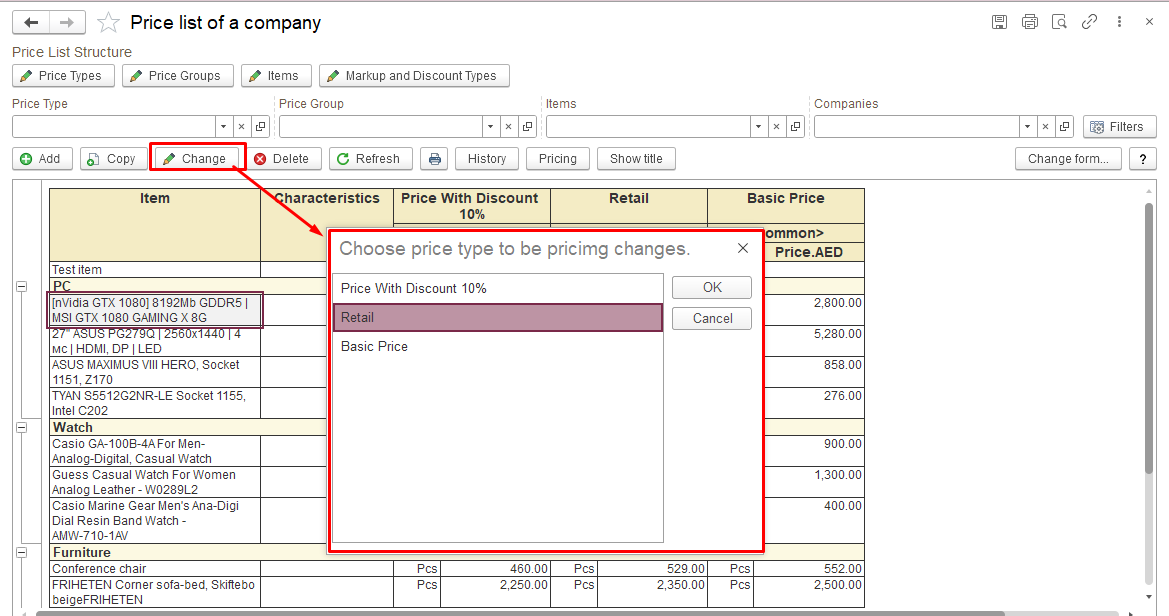Collapse the PC group in the table
The width and height of the screenshot is (1169, 616).
(x=22, y=286)
